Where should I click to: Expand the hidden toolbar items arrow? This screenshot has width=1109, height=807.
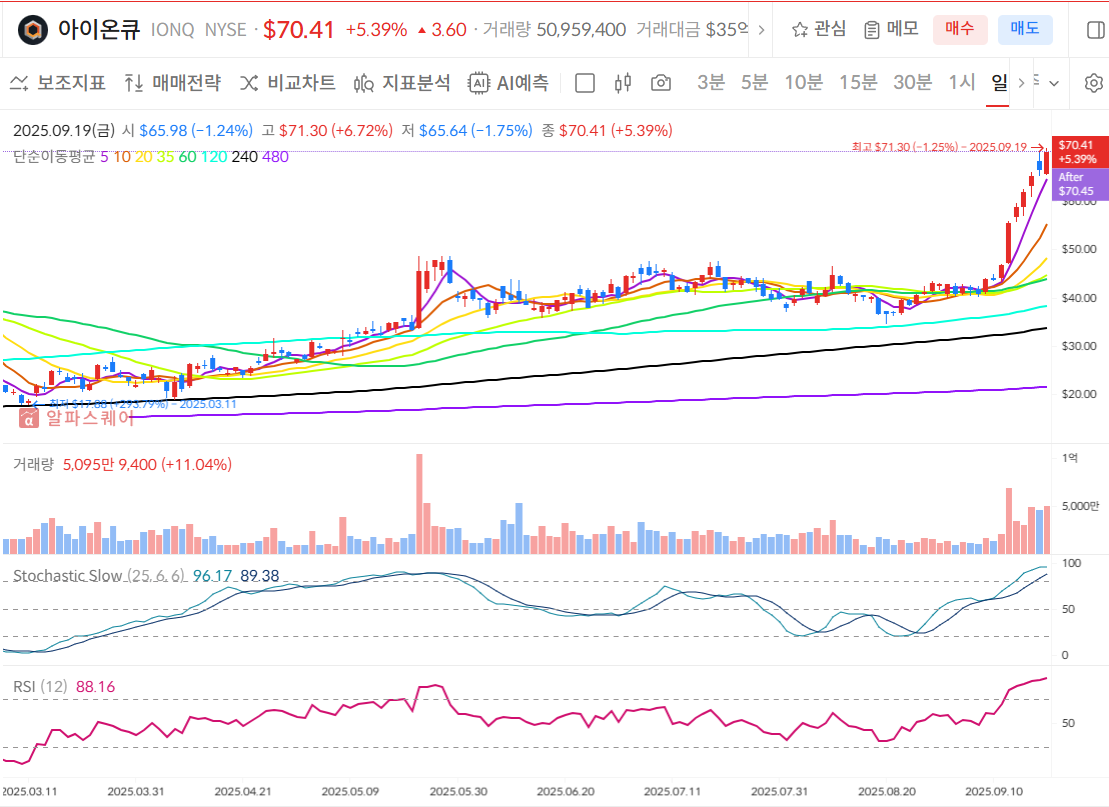coord(1021,83)
